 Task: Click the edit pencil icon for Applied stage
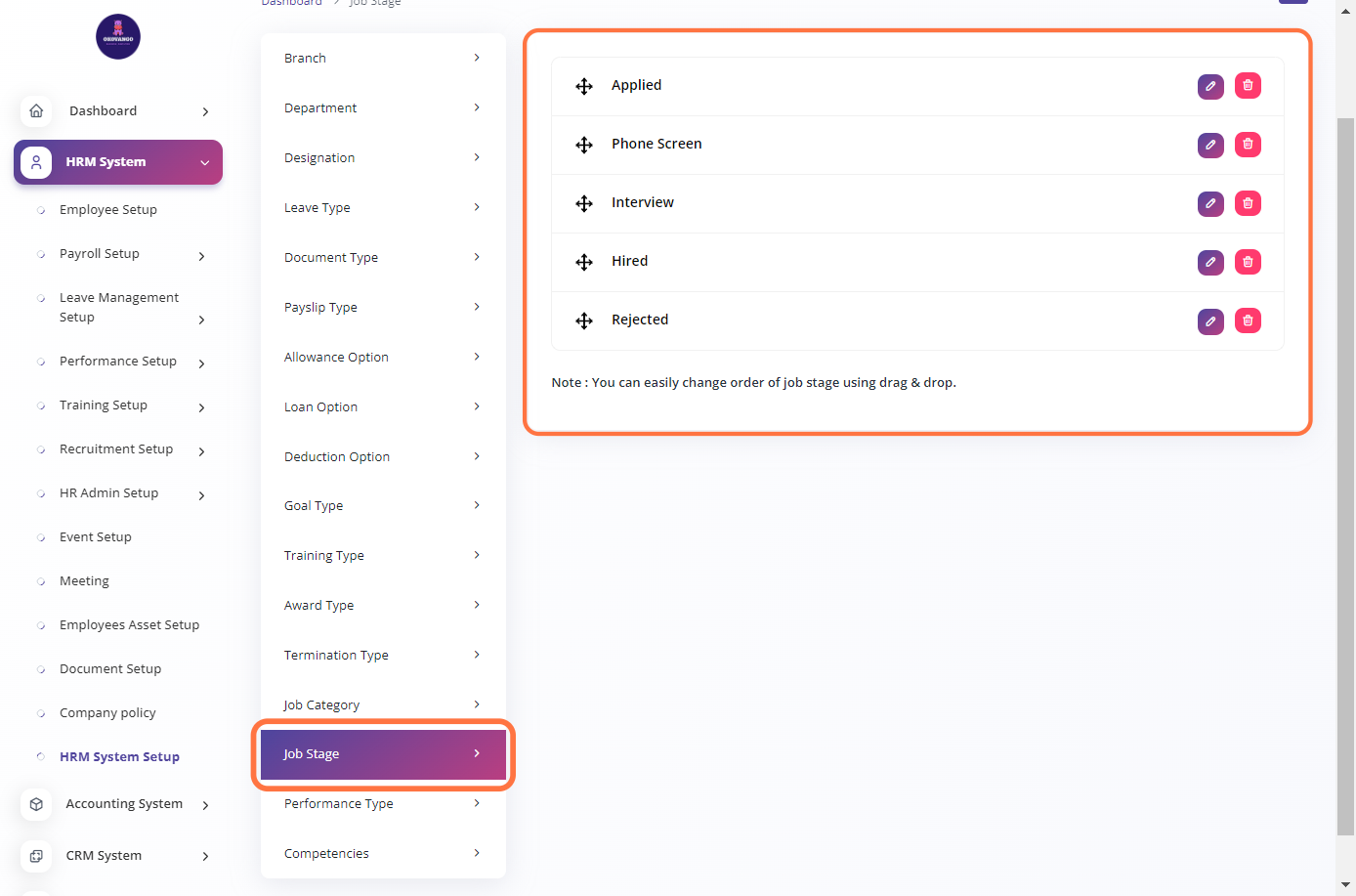point(1210,86)
